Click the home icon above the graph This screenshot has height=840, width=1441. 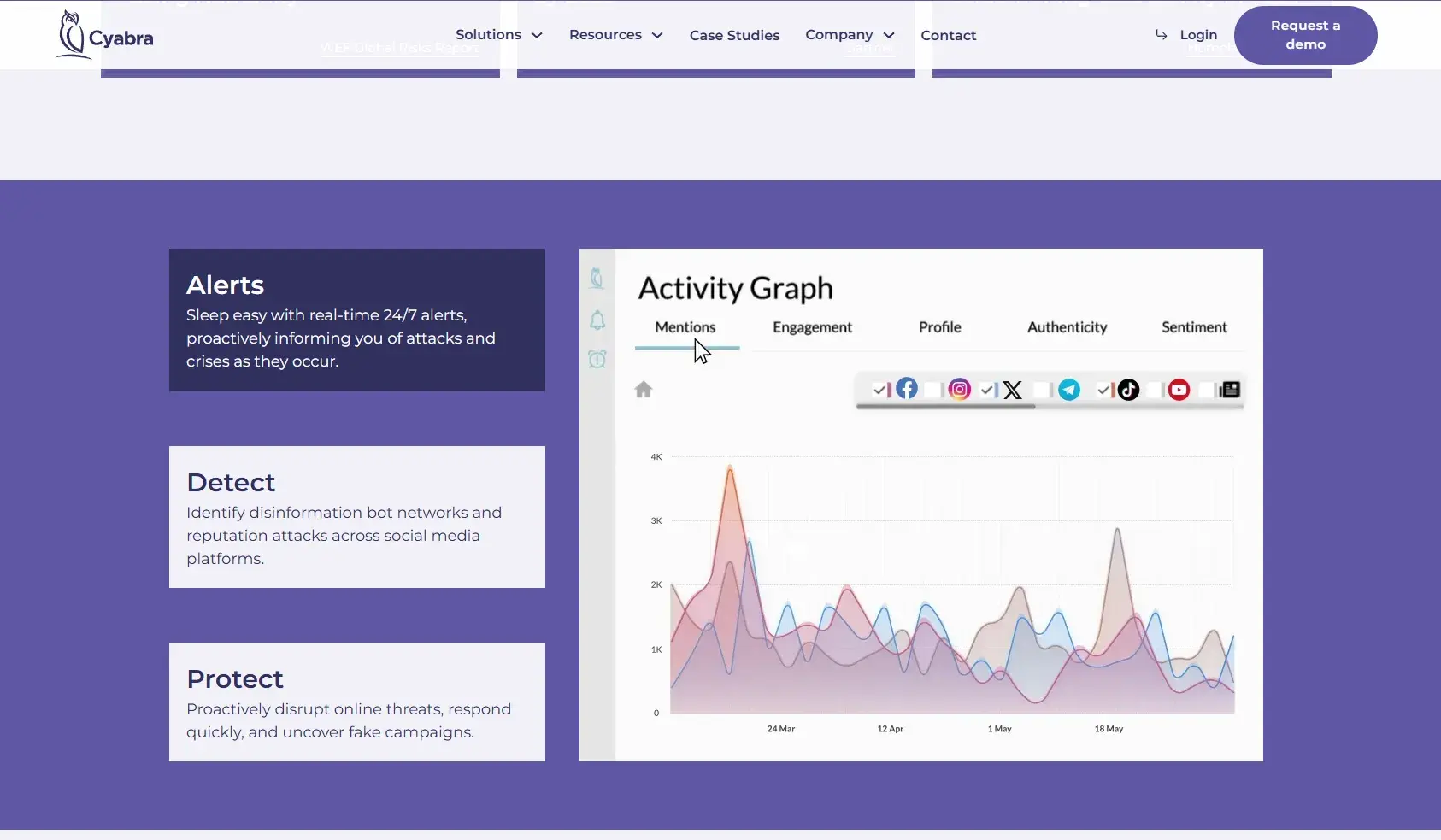click(x=644, y=390)
